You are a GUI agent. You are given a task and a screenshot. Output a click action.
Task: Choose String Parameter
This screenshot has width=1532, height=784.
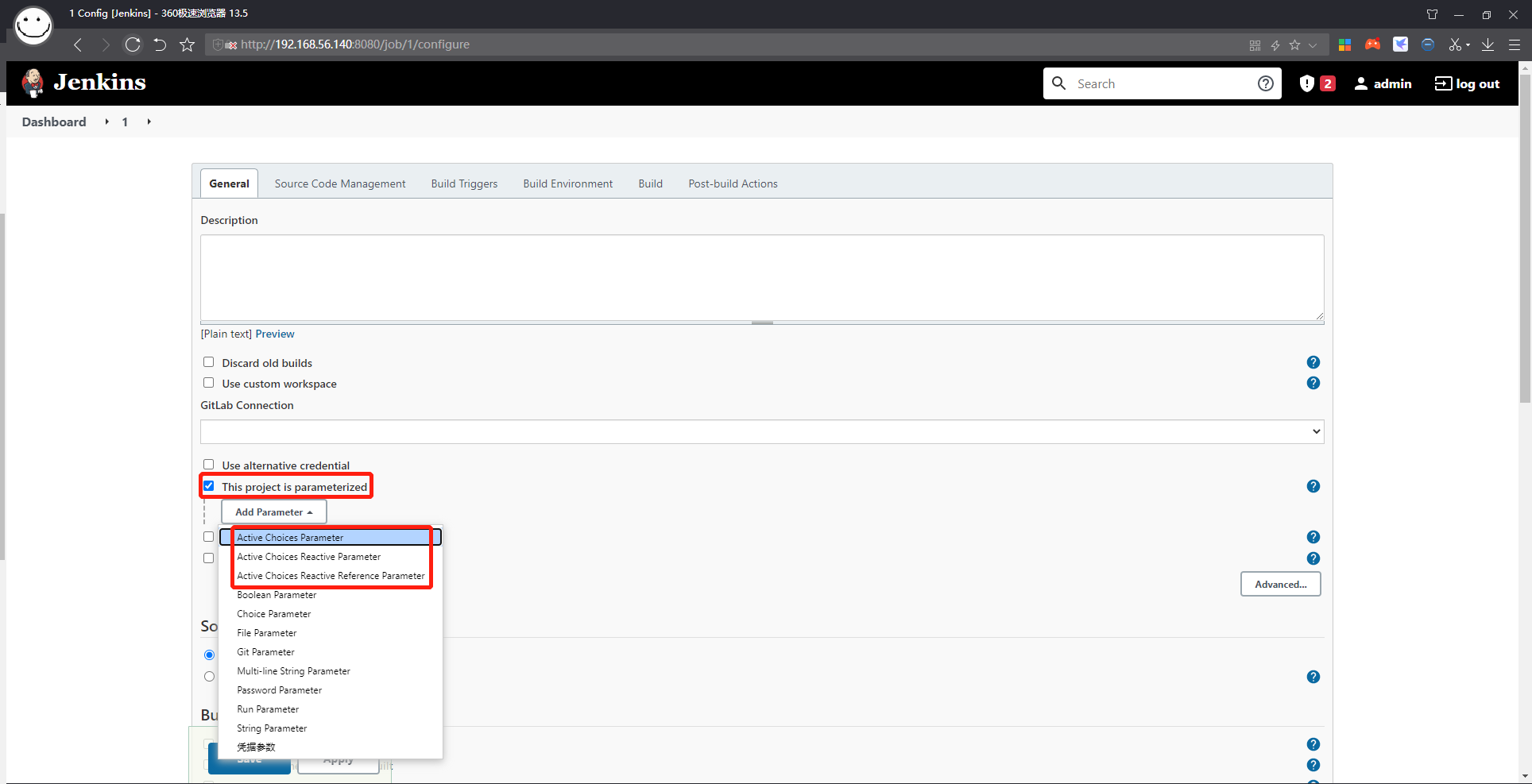click(331, 728)
